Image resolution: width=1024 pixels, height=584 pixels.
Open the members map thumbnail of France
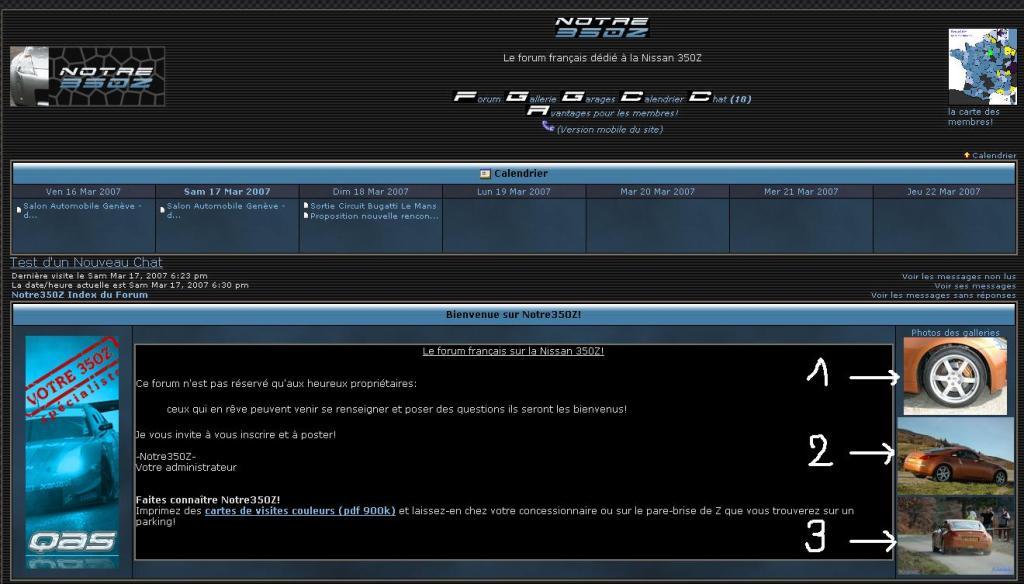pyautogui.click(x=981, y=66)
